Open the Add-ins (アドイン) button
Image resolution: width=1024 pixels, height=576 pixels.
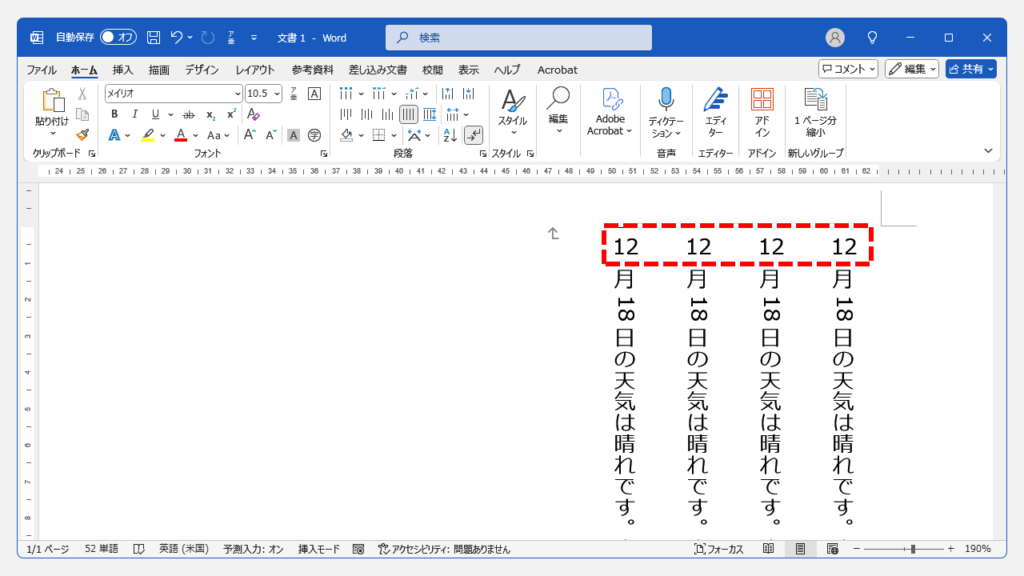pyautogui.click(x=762, y=113)
